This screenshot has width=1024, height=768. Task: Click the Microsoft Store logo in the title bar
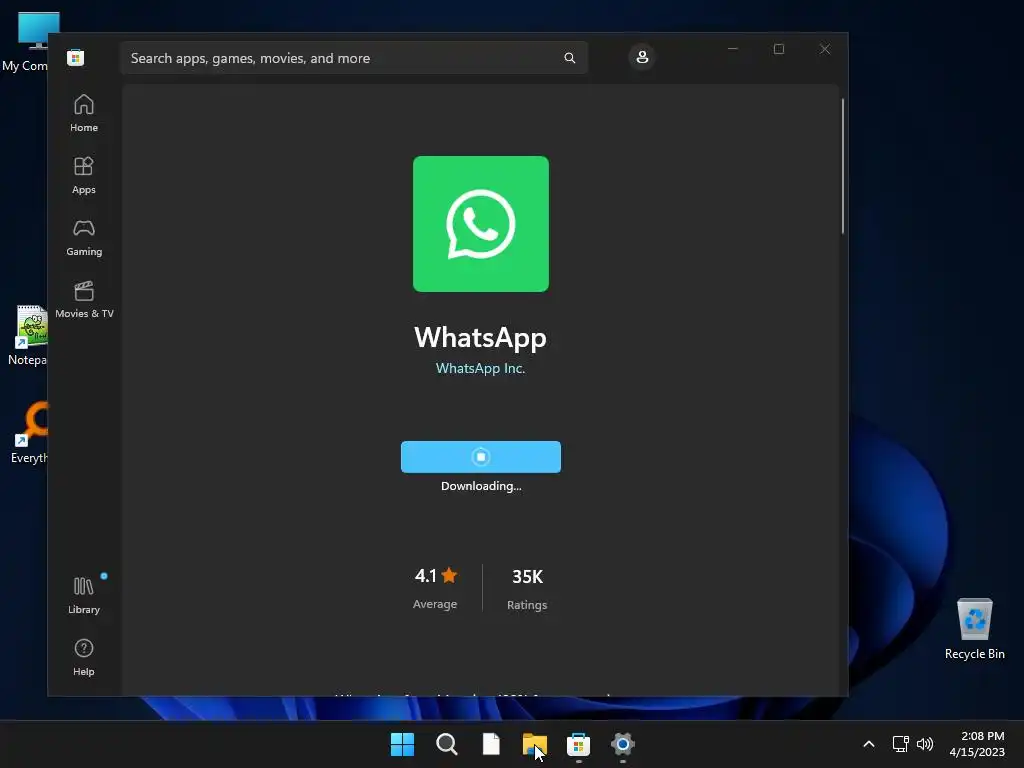[75, 57]
